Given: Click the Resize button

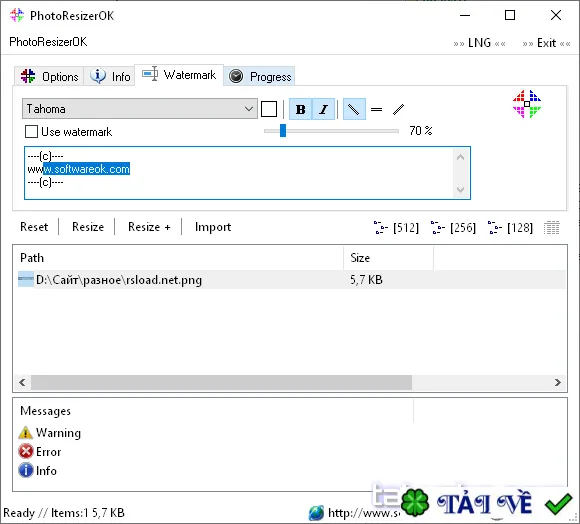Looking at the screenshot, I should [88, 227].
